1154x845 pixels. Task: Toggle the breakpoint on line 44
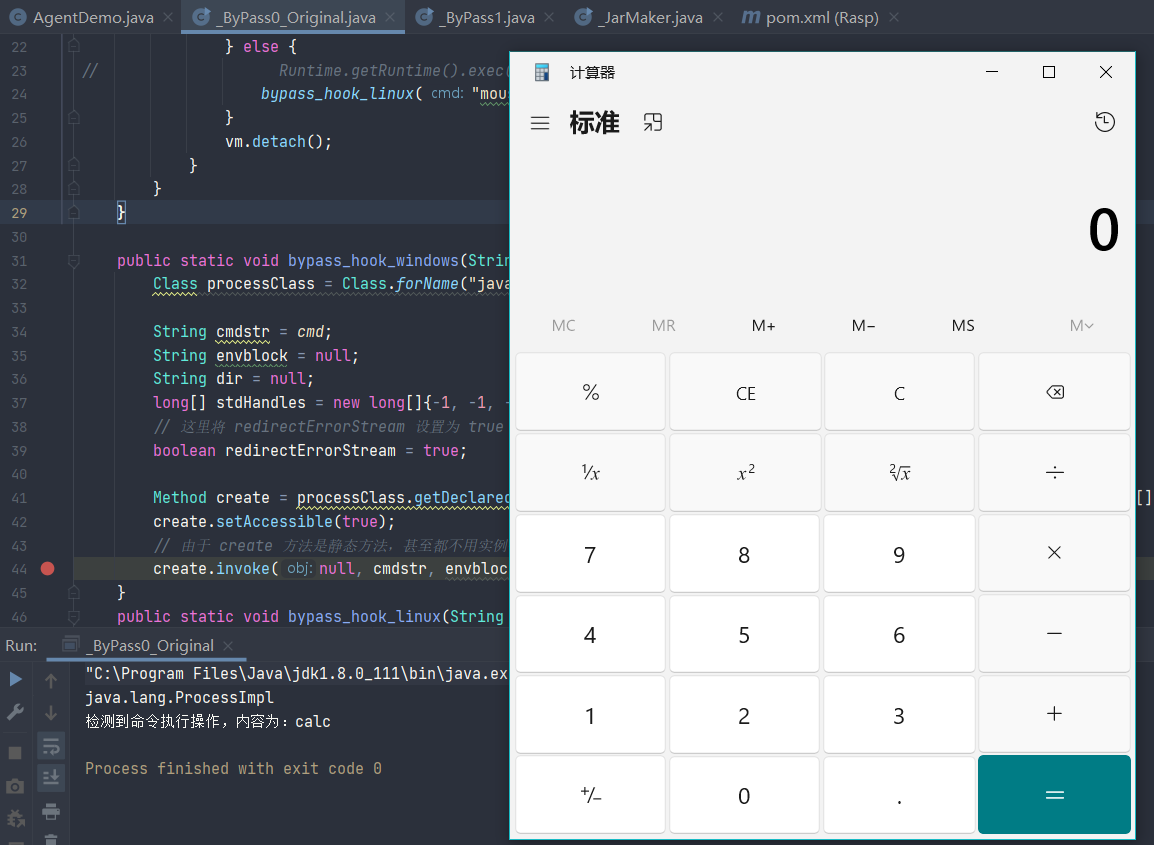[x=47, y=569]
